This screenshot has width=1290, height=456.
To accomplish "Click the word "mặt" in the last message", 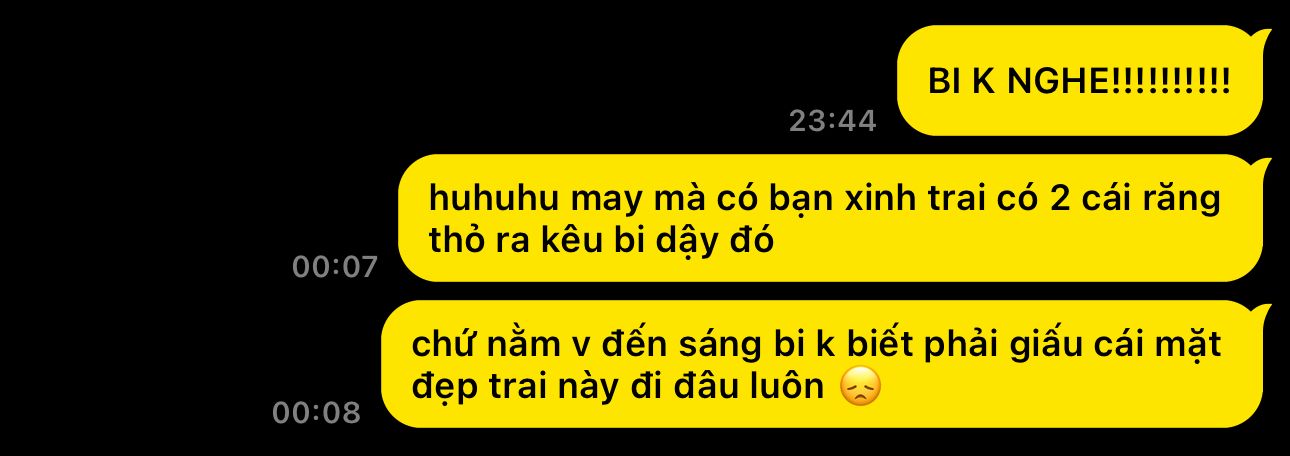I will click(1188, 346).
